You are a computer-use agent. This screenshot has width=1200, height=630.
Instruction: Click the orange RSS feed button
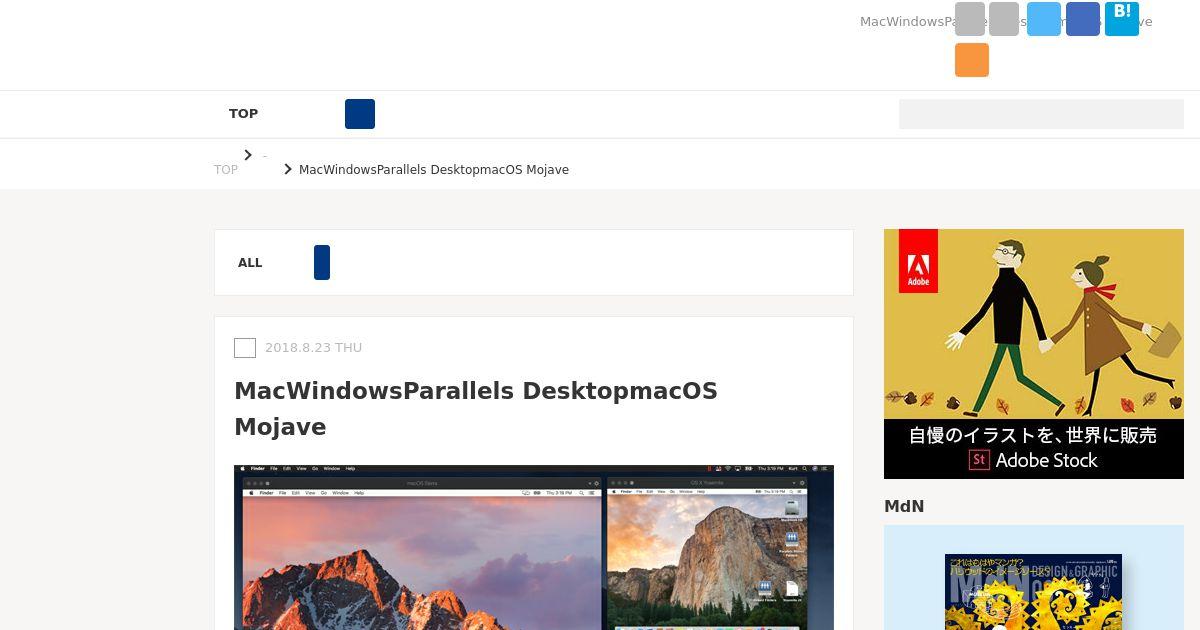972,60
